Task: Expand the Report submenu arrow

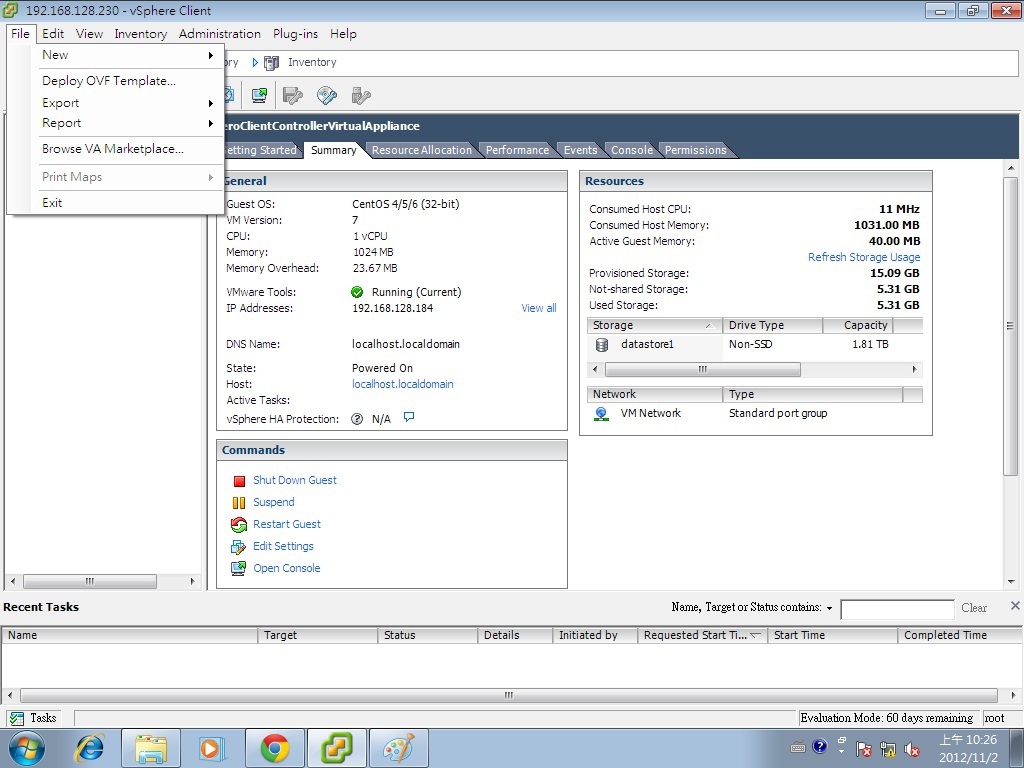Action: pos(211,123)
